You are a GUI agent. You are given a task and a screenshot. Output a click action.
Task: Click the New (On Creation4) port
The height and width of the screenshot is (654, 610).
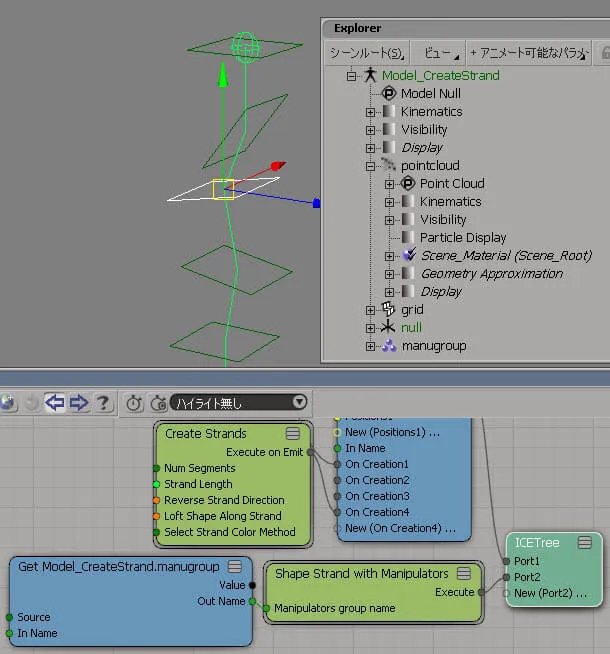[x=337, y=528]
